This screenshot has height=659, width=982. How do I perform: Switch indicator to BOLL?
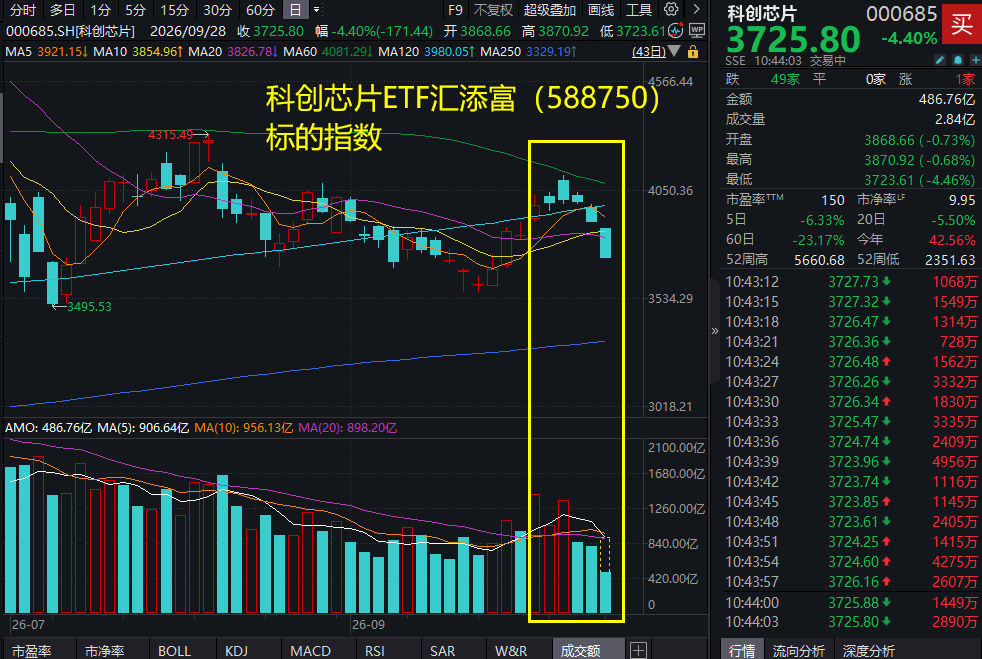[x=174, y=650]
